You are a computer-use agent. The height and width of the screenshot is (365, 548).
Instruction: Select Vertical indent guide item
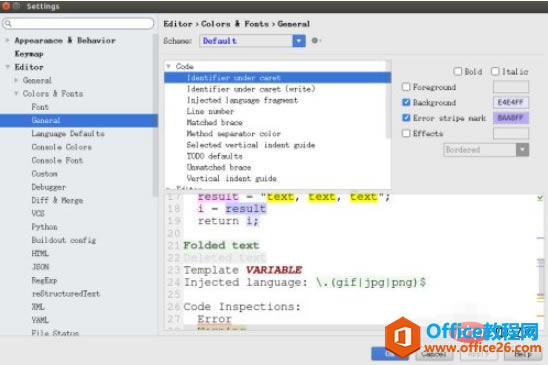231,178
